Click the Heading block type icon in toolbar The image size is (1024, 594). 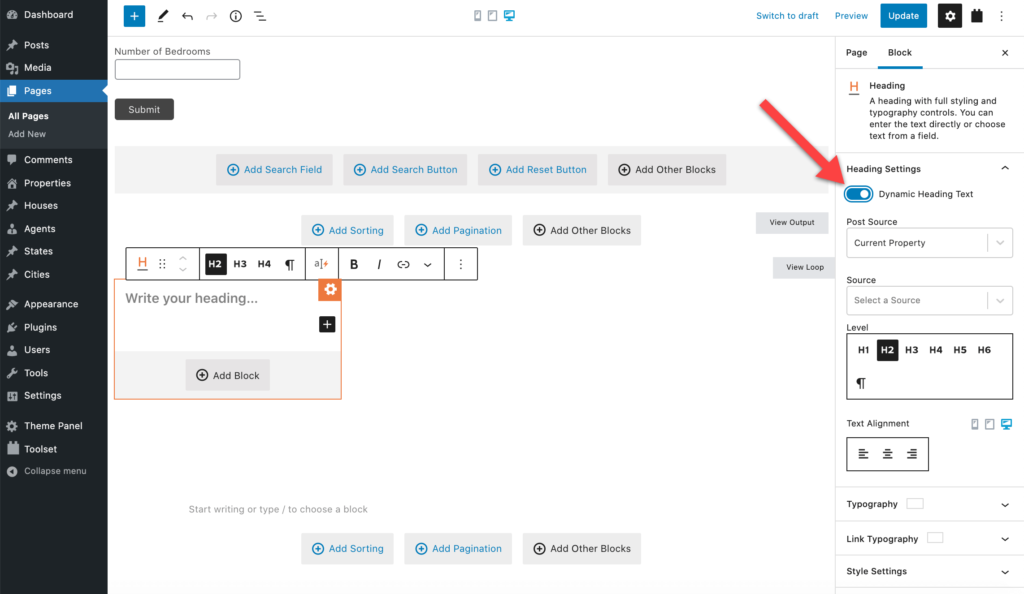coord(142,264)
